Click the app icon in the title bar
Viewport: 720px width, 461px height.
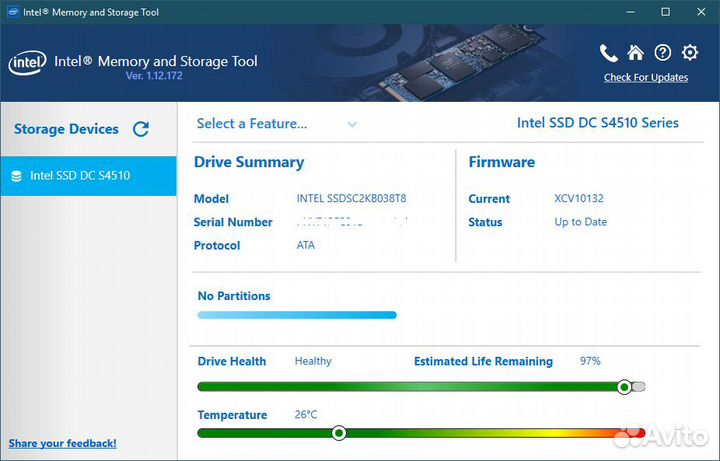coord(13,11)
